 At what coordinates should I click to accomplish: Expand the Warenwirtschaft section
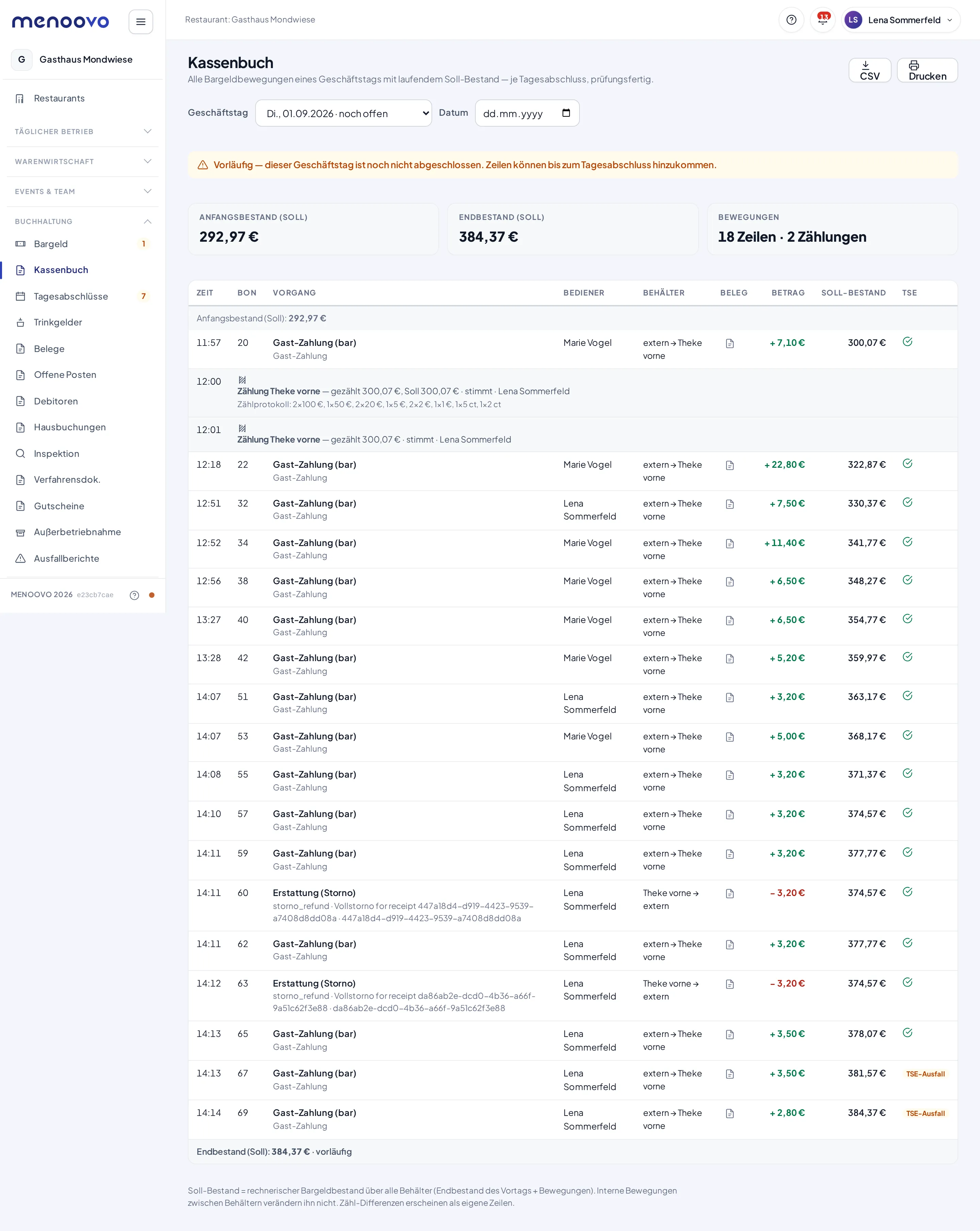click(x=83, y=162)
